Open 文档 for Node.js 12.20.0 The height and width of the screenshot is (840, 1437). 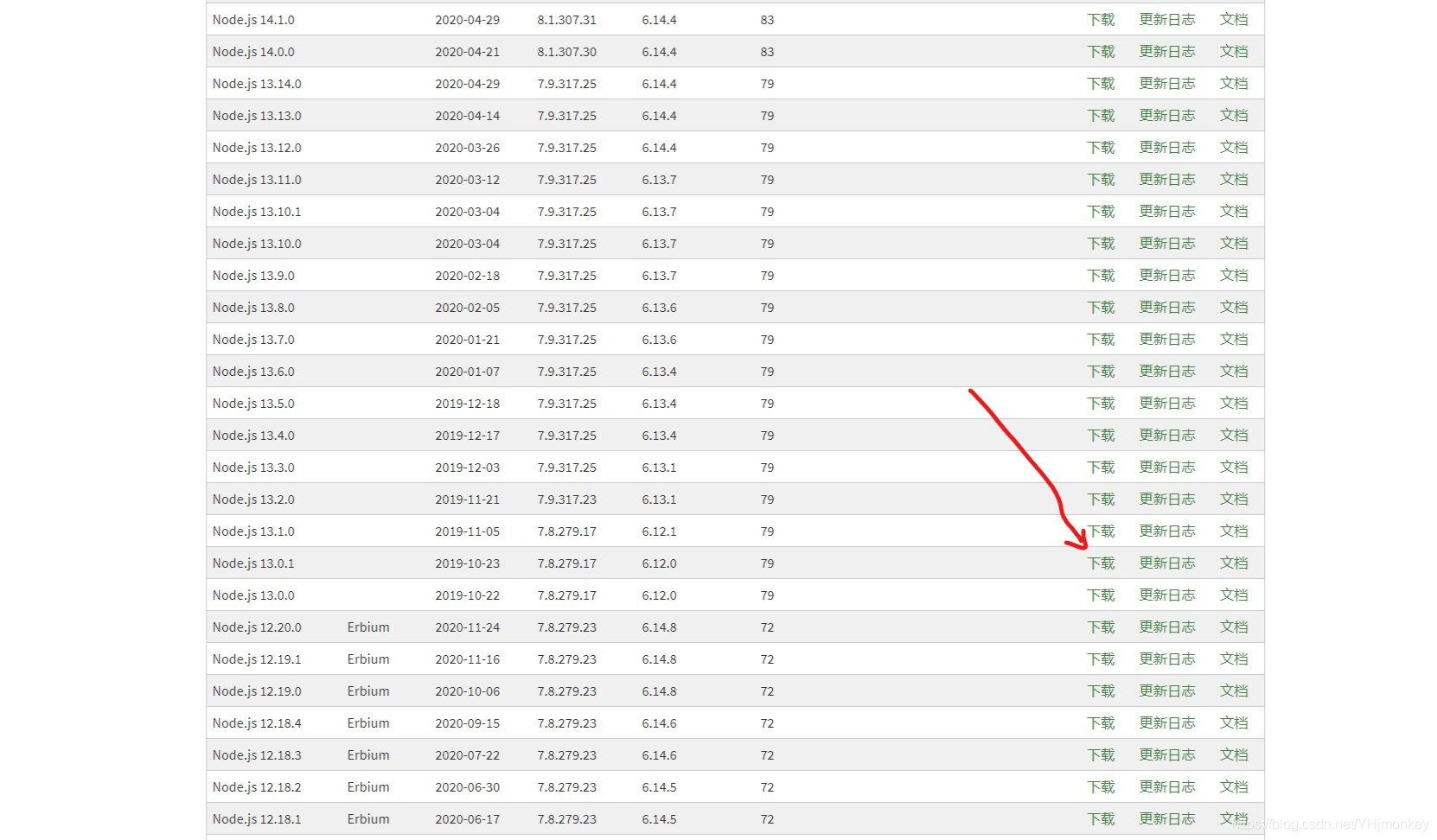[x=1234, y=627]
